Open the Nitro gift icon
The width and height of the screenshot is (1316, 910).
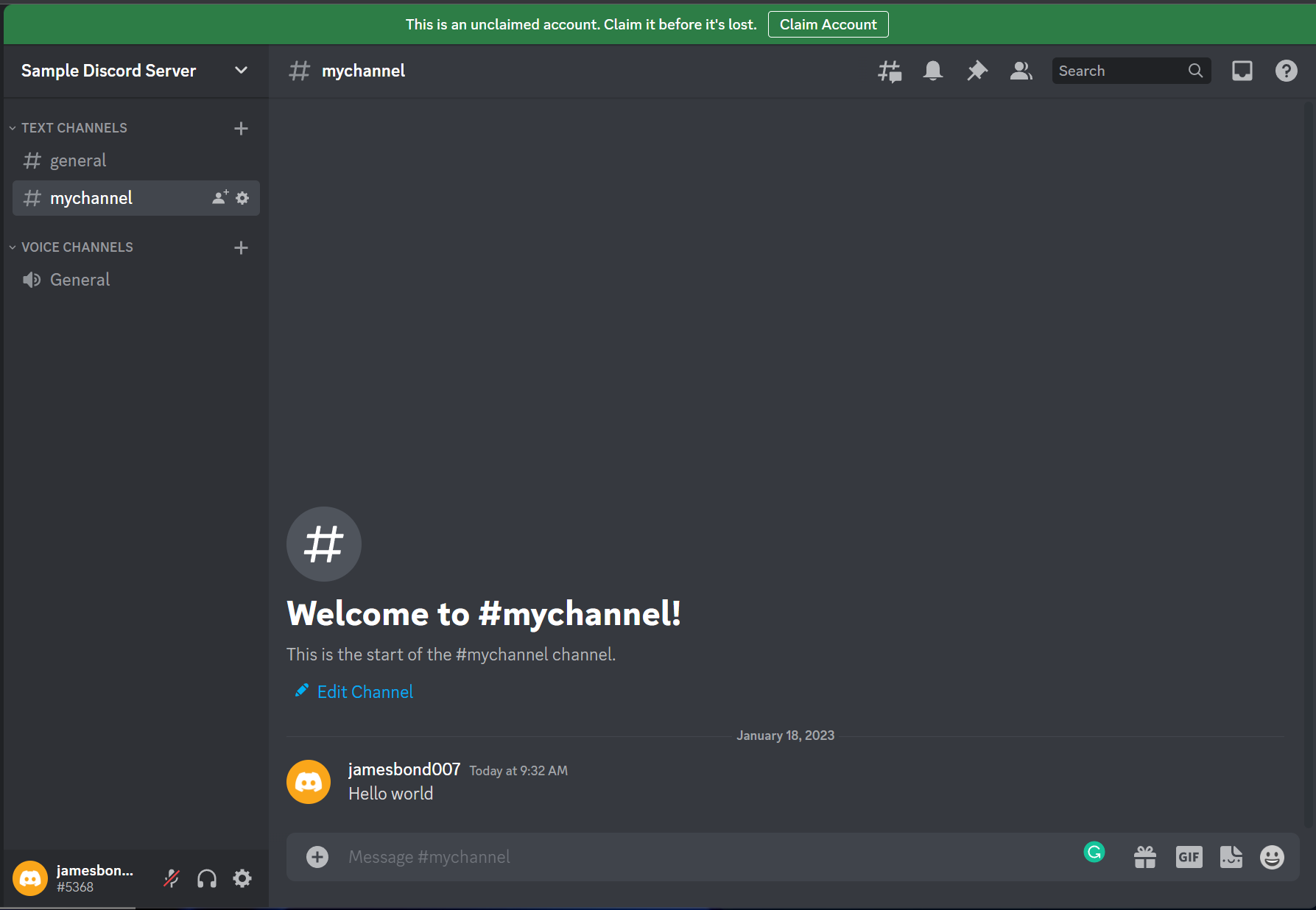1145,857
